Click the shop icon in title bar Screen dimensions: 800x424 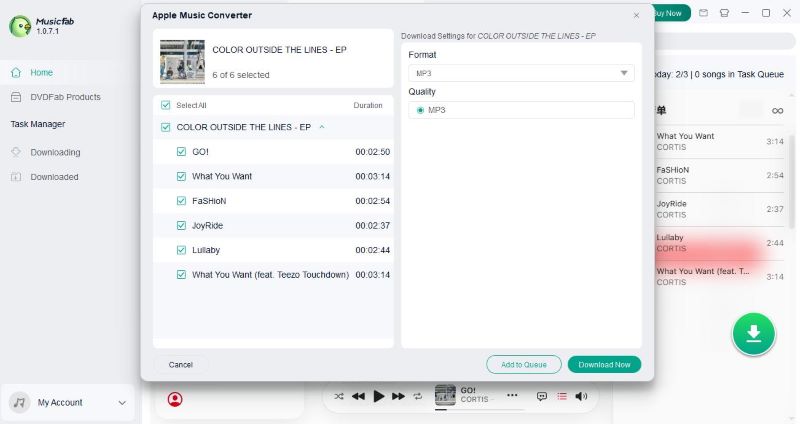point(724,13)
